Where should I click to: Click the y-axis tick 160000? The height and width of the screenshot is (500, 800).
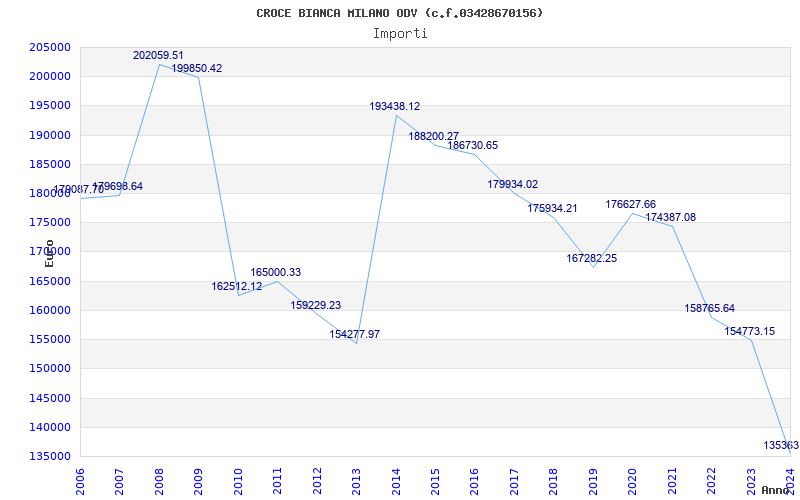point(50,310)
